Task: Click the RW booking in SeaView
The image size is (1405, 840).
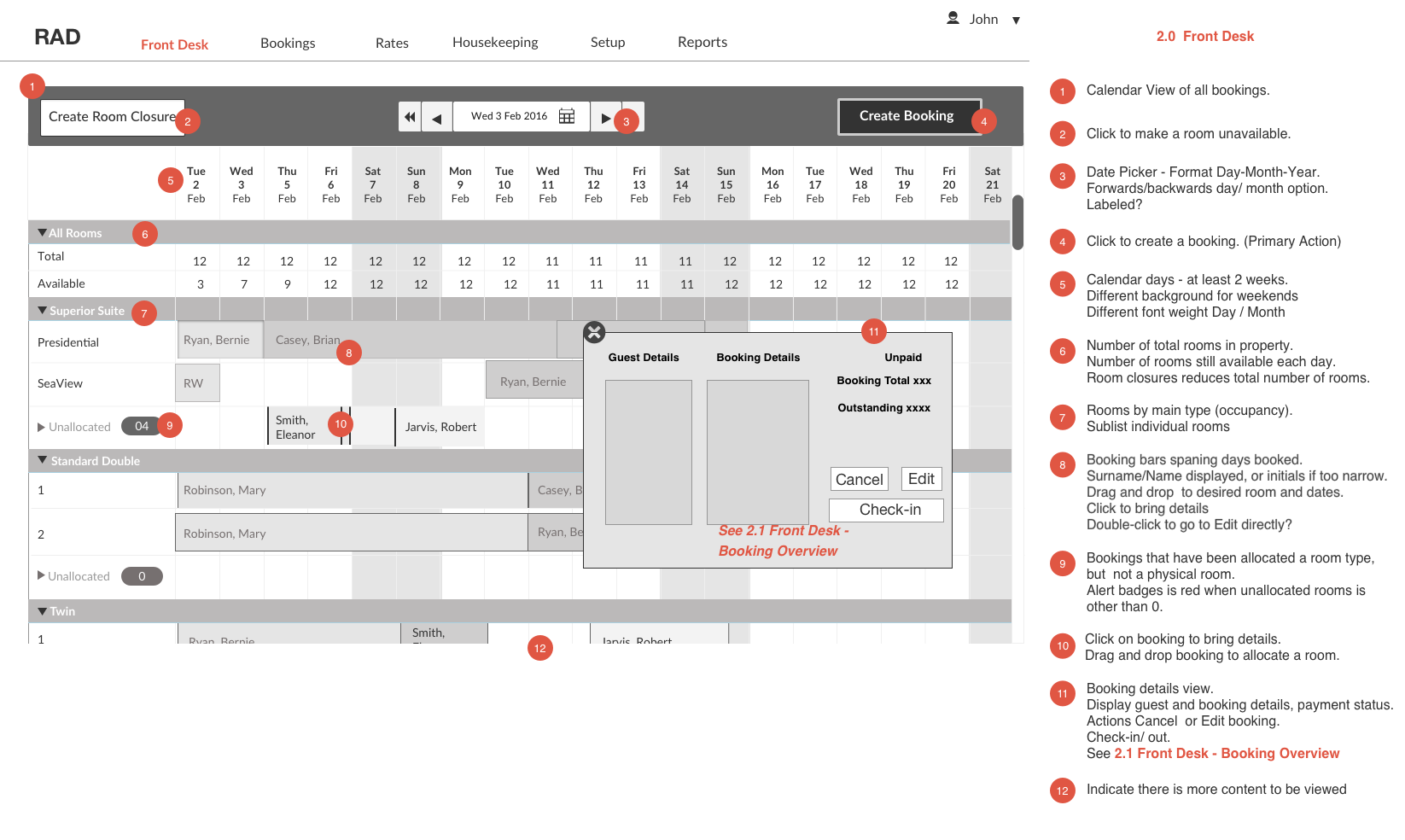Action: (x=197, y=383)
